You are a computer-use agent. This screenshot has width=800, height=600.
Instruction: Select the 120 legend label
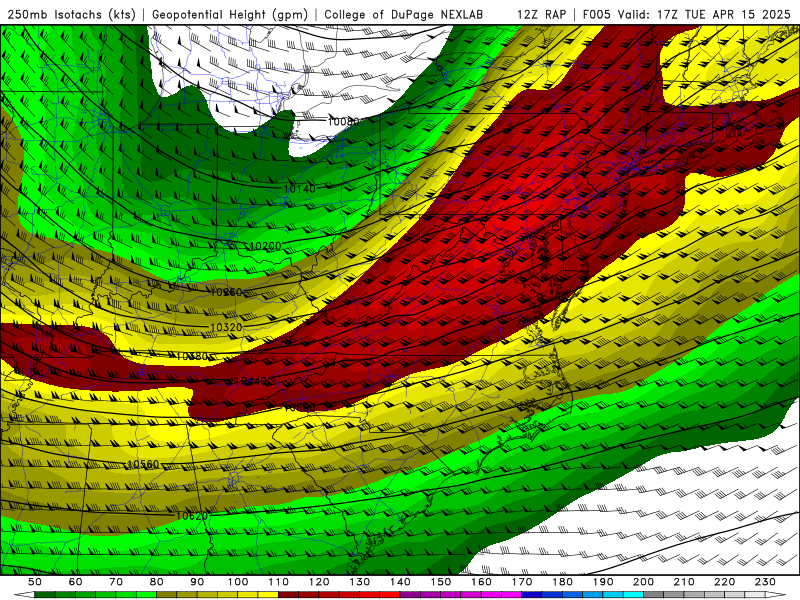pyautogui.click(x=319, y=582)
